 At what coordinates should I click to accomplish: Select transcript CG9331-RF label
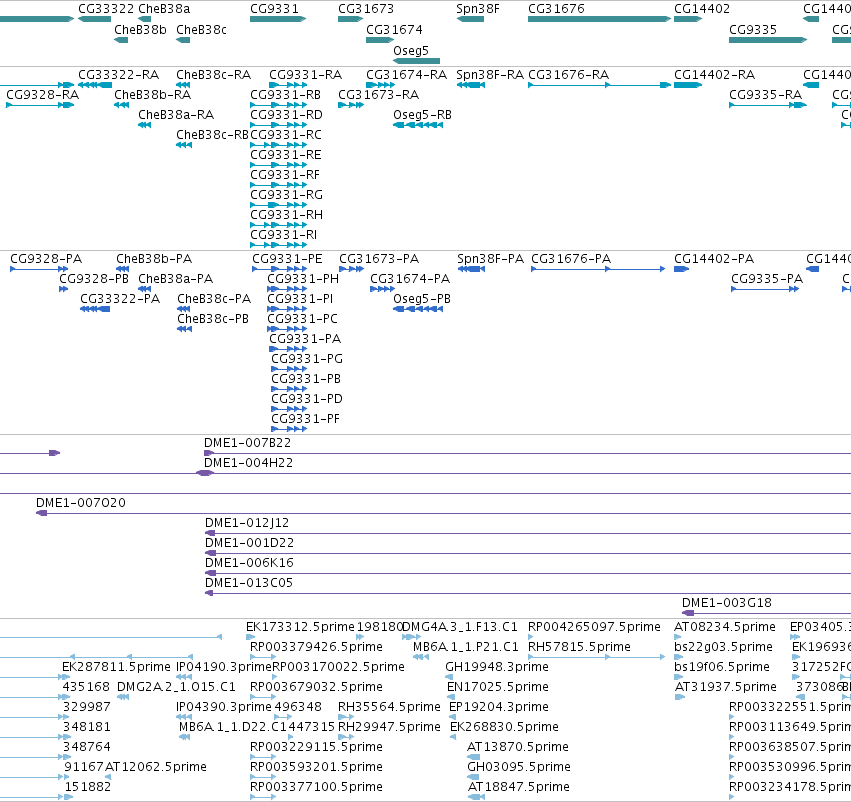pyautogui.click(x=285, y=175)
